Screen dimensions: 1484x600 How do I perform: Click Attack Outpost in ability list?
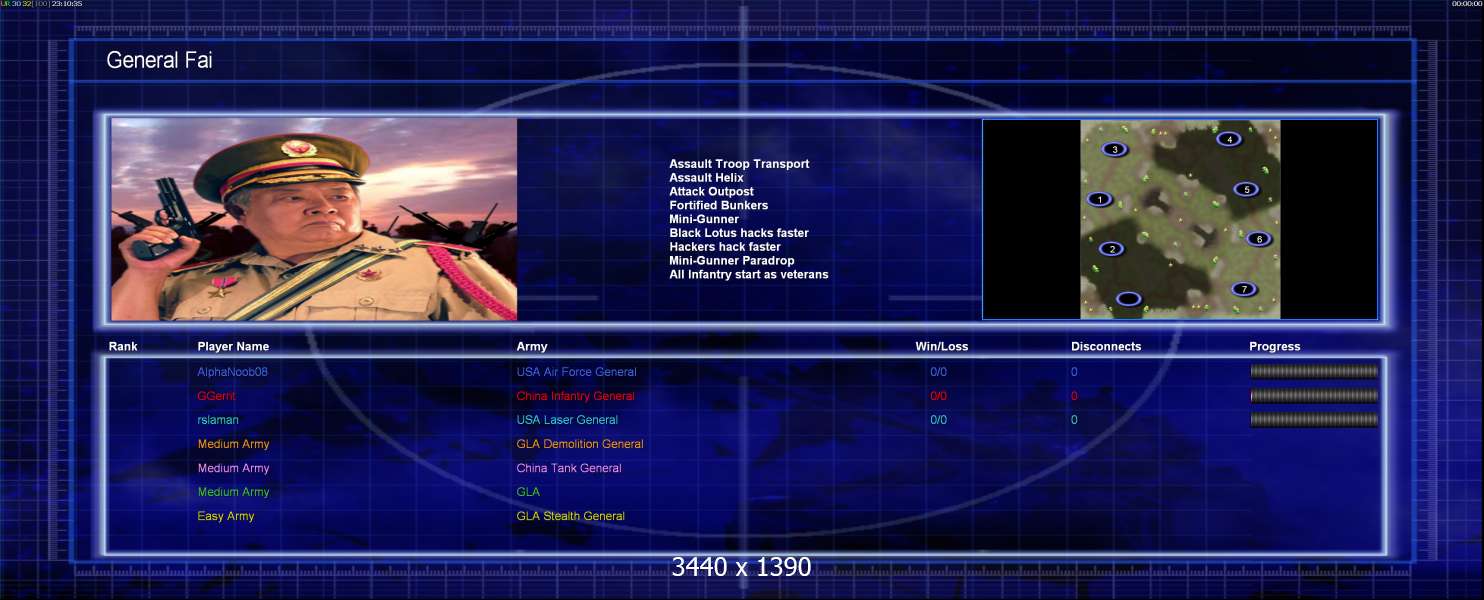point(711,192)
